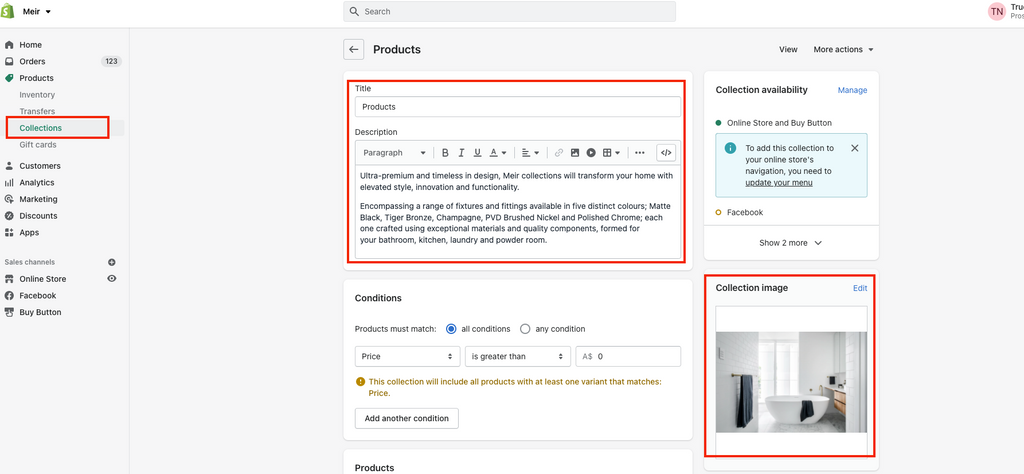
Task: Click the Orders 123 badge
Action: click(x=111, y=61)
